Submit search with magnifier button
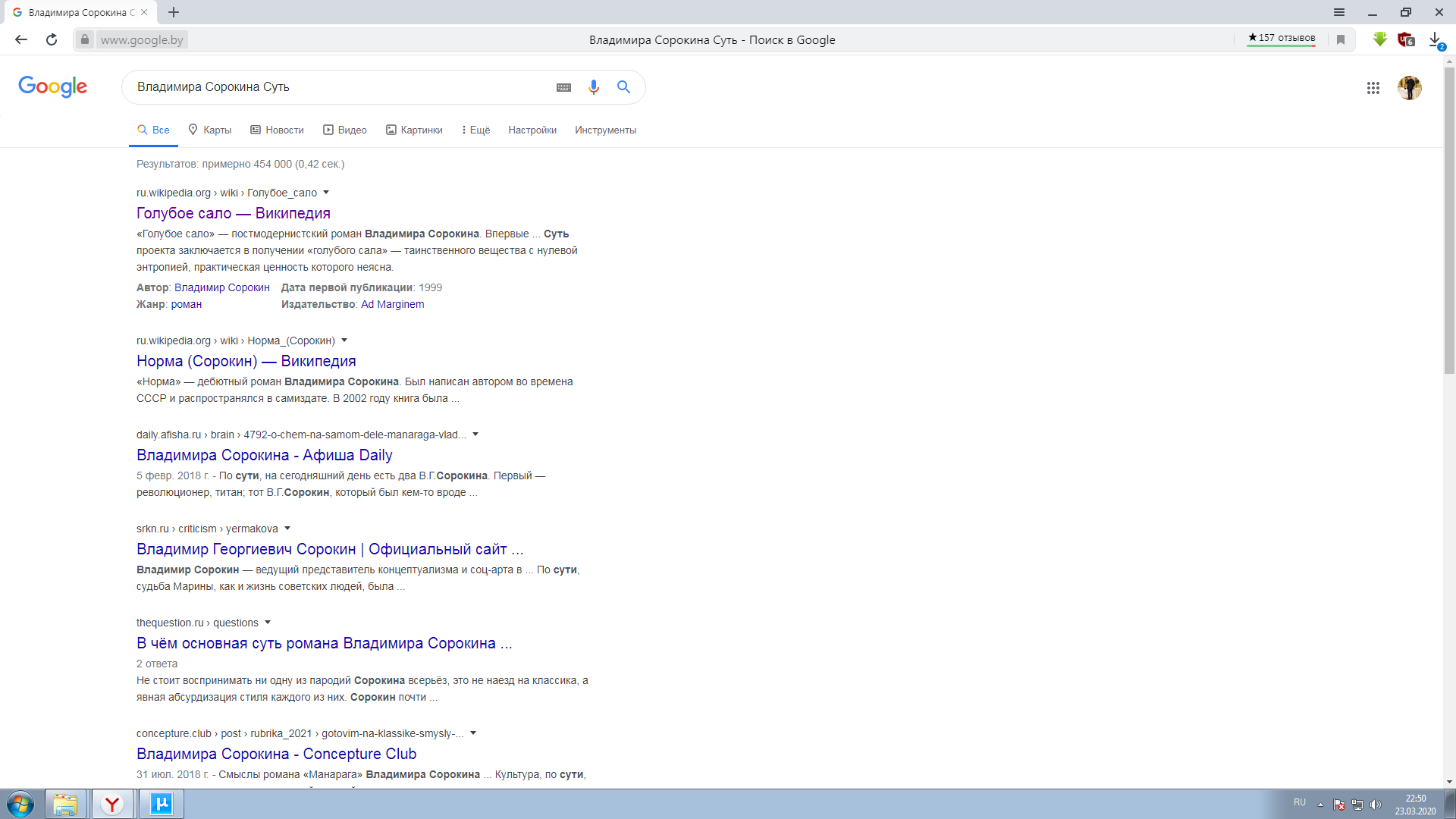1456x819 pixels. (x=623, y=87)
